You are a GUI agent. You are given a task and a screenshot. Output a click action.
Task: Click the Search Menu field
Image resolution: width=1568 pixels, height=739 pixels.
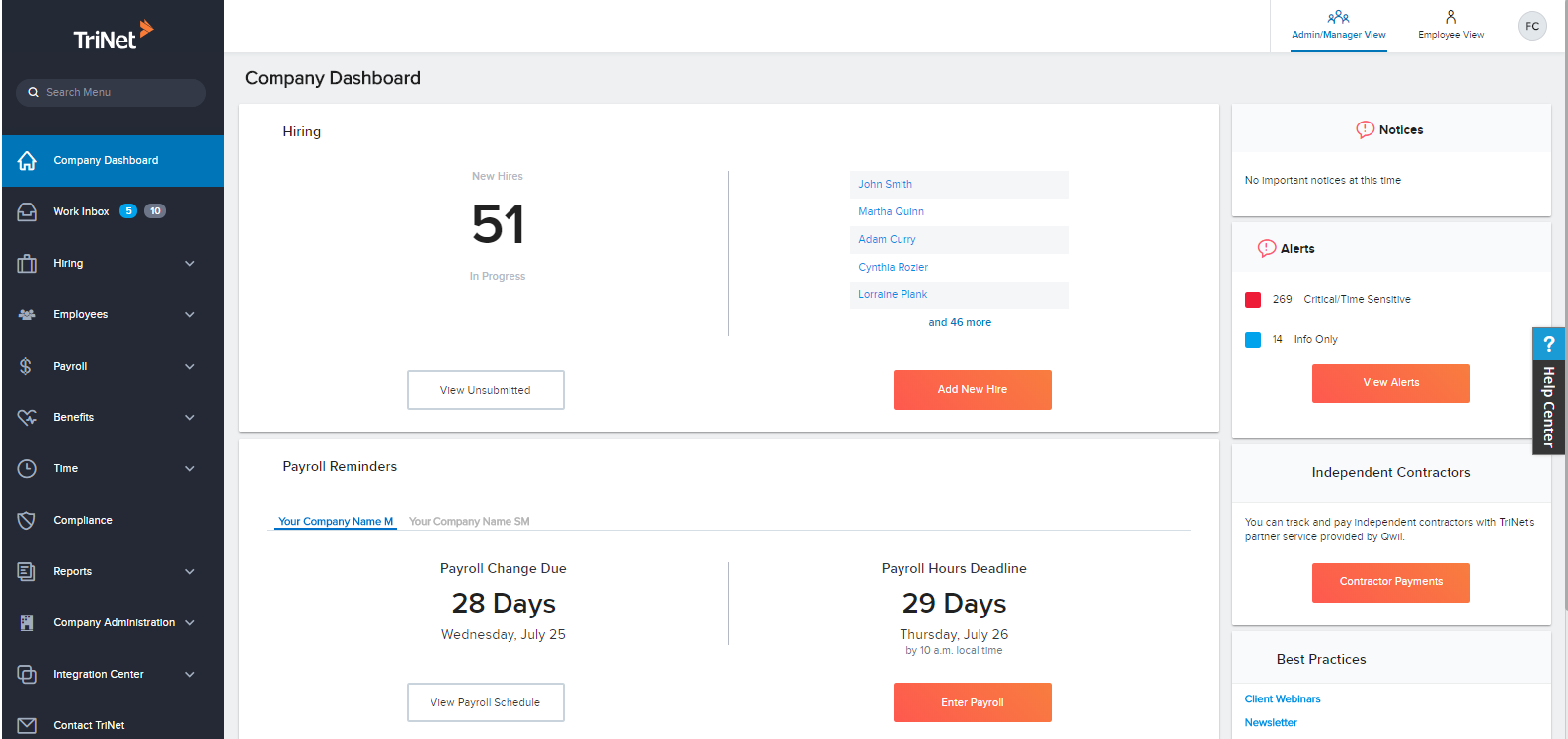coord(111,93)
